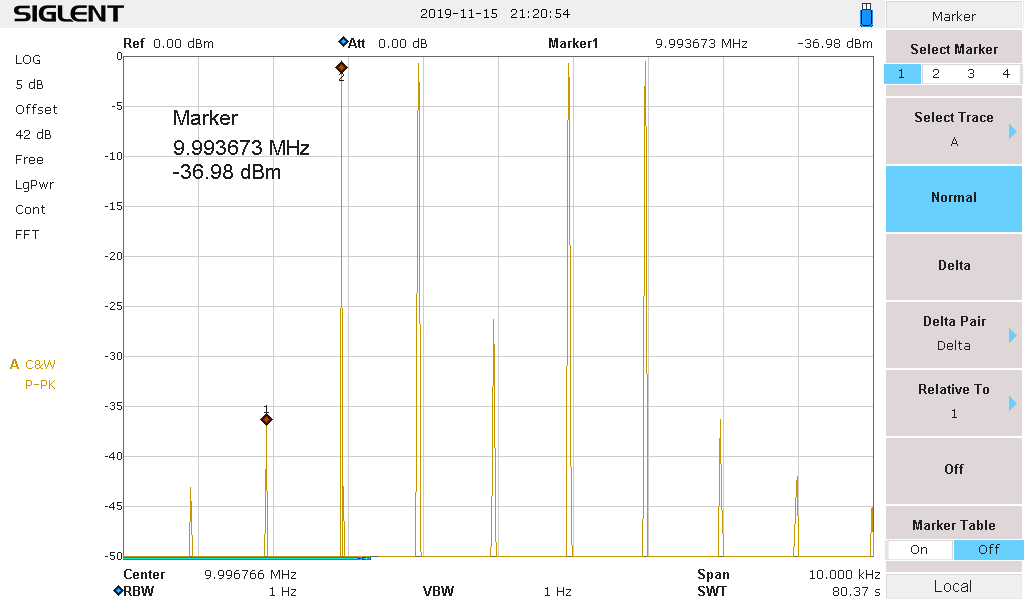Click the blue diamond next to RBW
Screen dimensions: 1024x600
pos(118,591)
